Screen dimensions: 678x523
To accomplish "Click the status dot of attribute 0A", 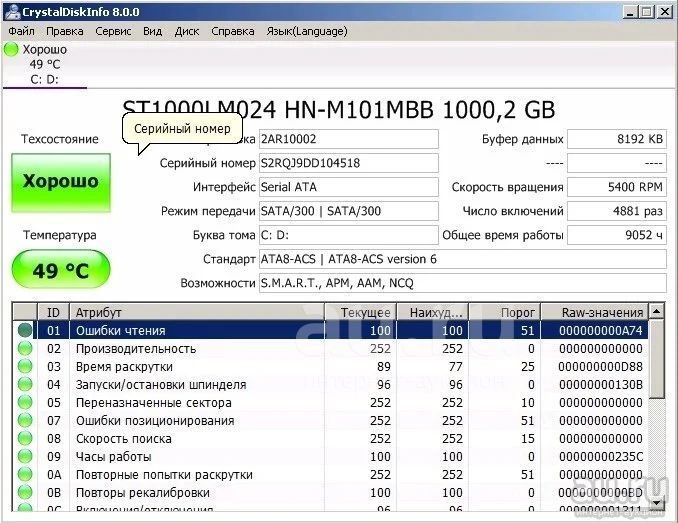I will (25, 475).
